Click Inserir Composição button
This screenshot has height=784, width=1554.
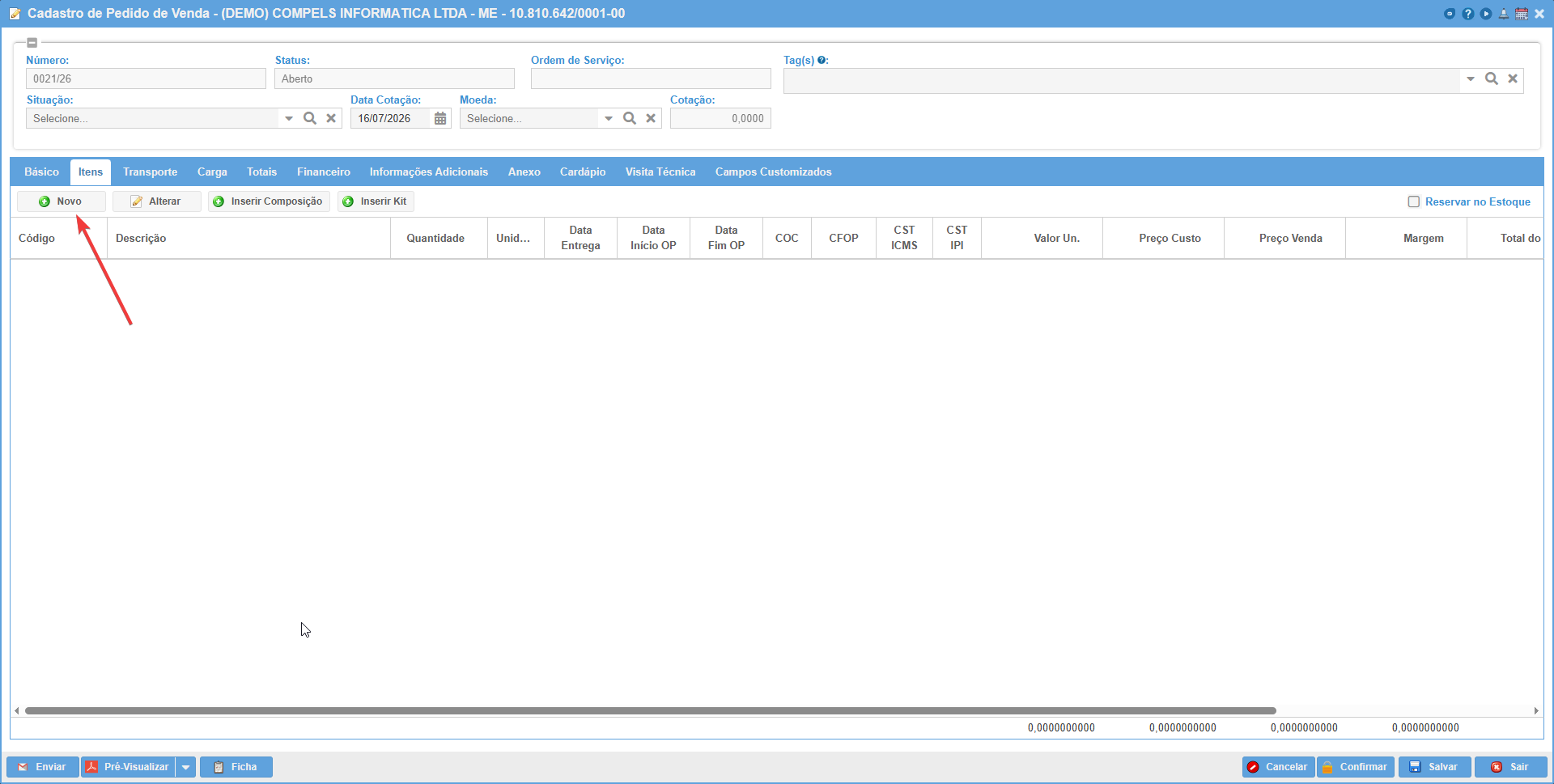(x=269, y=201)
